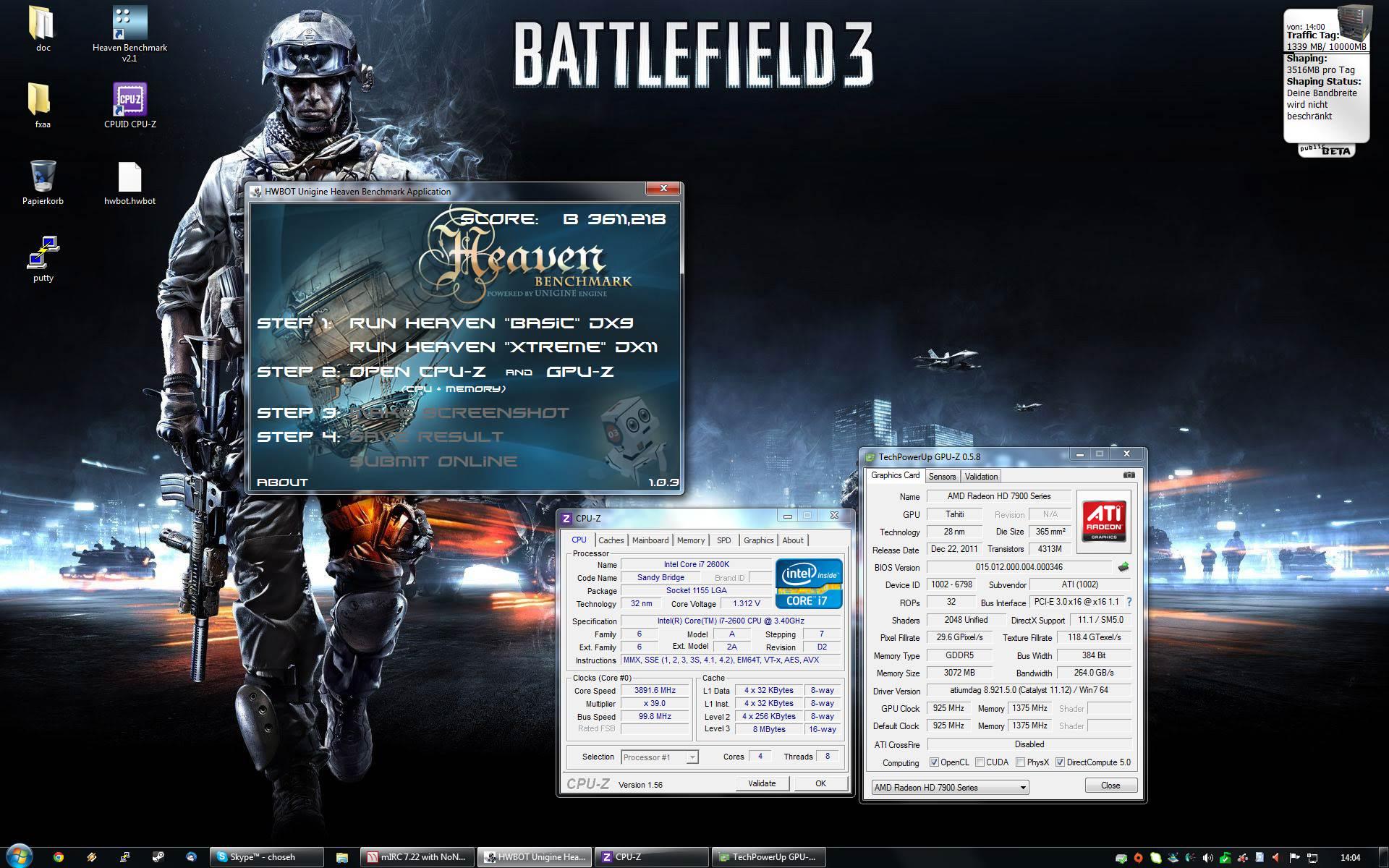
Task: Switch to the Memory tab in CPU-Z
Action: 690,540
